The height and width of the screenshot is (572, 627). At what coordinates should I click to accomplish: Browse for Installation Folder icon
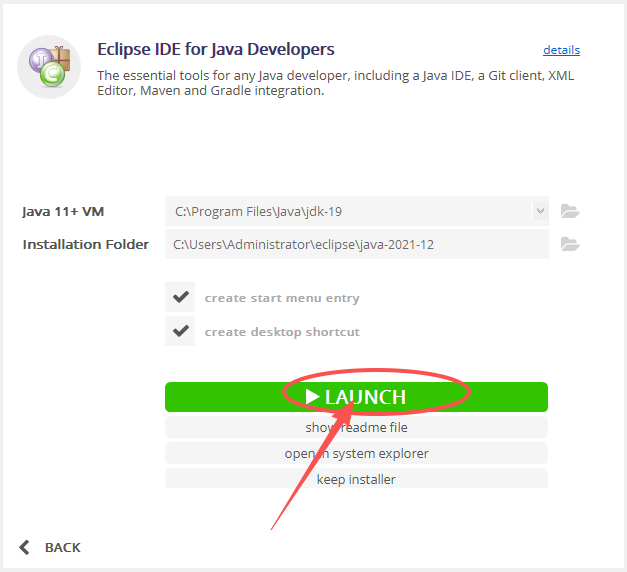click(x=570, y=244)
